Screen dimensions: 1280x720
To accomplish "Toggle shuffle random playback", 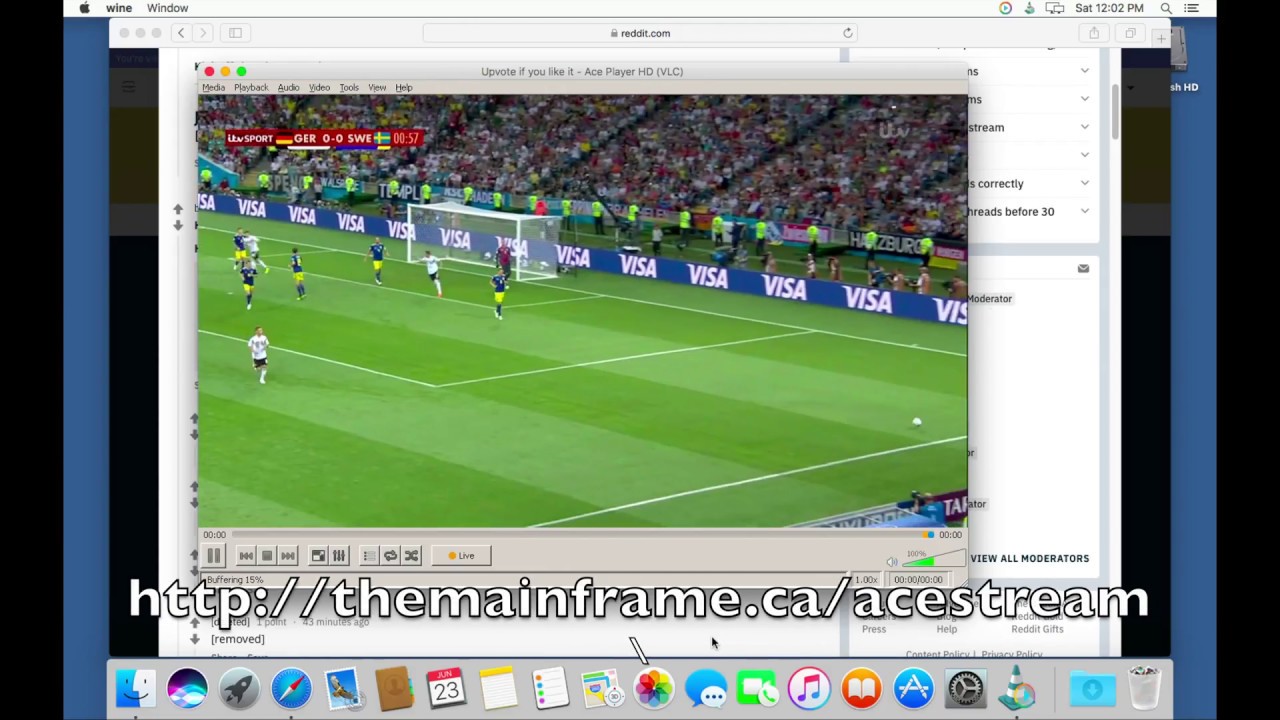I will point(411,556).
